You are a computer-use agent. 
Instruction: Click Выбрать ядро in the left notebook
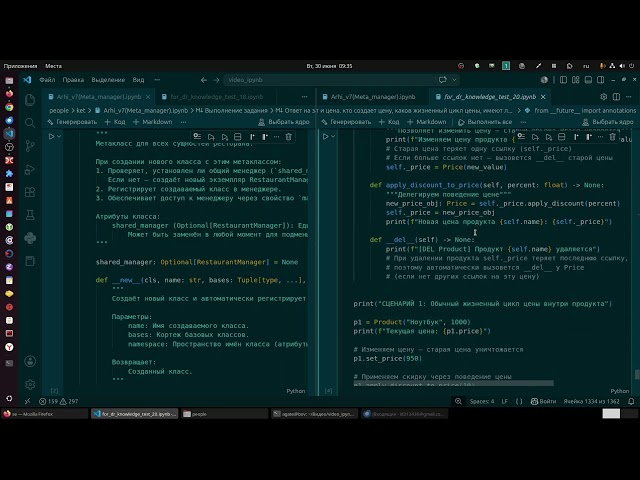[x=284, y=122]
